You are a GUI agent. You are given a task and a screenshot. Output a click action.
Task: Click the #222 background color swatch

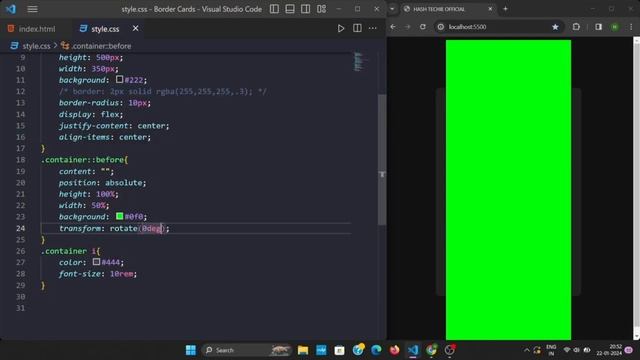tap(119, 79)
